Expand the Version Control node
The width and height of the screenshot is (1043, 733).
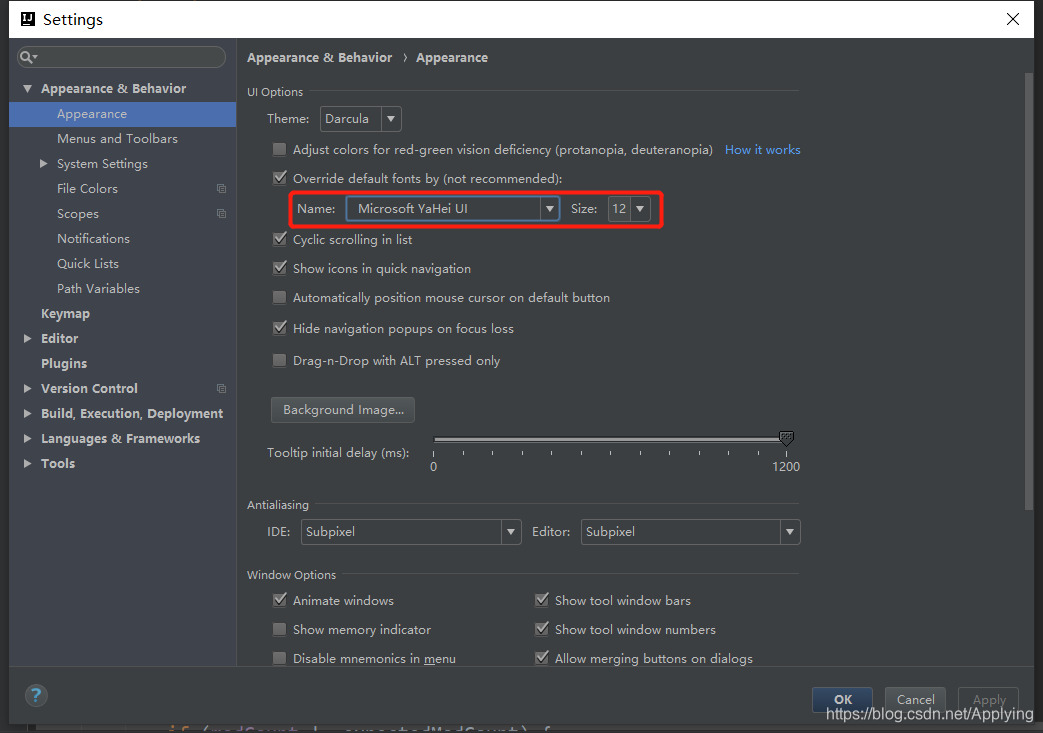point(27,388)
